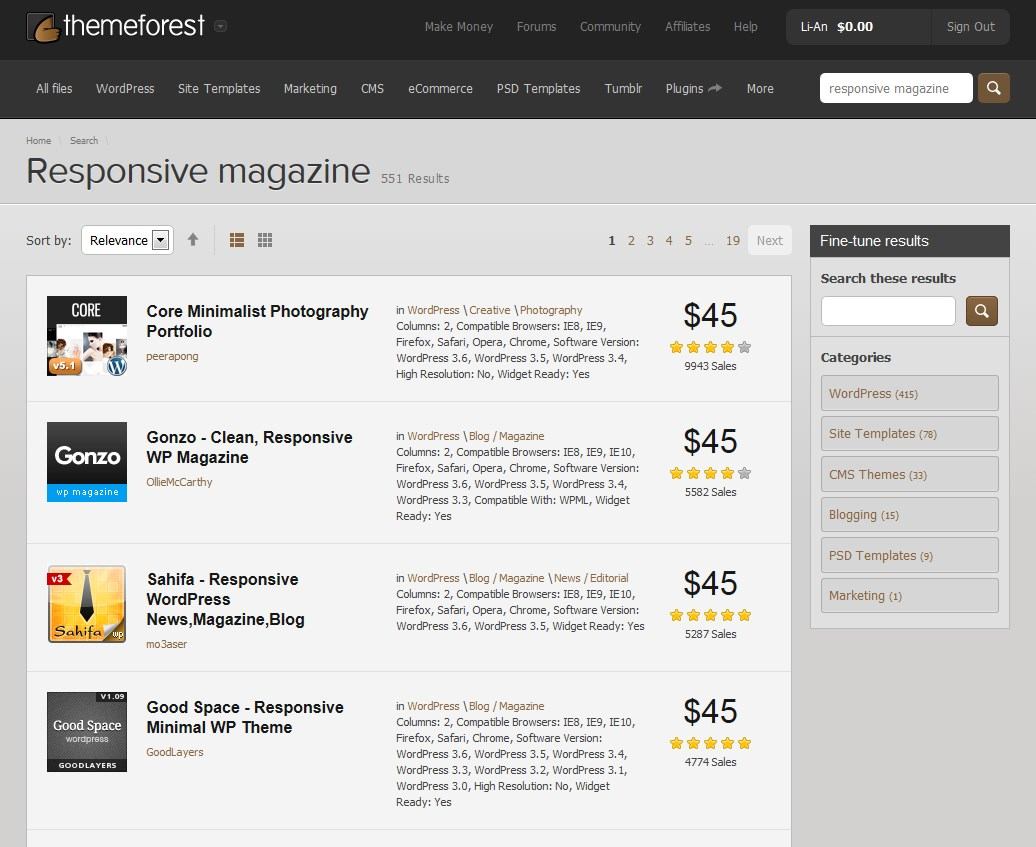The height and width of the screenshot is (847, 1036).
Task: Go to the Search breadcrumb
Action: (84, 141)
